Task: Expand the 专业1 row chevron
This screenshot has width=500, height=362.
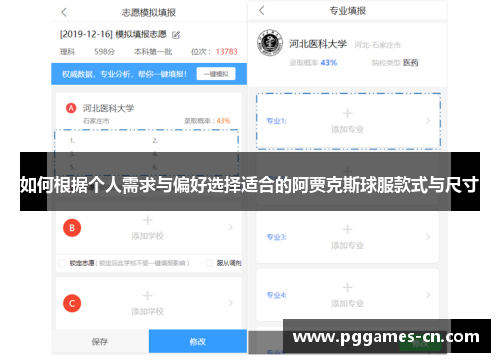Action: pyautogui.click(x=428, y=121)
